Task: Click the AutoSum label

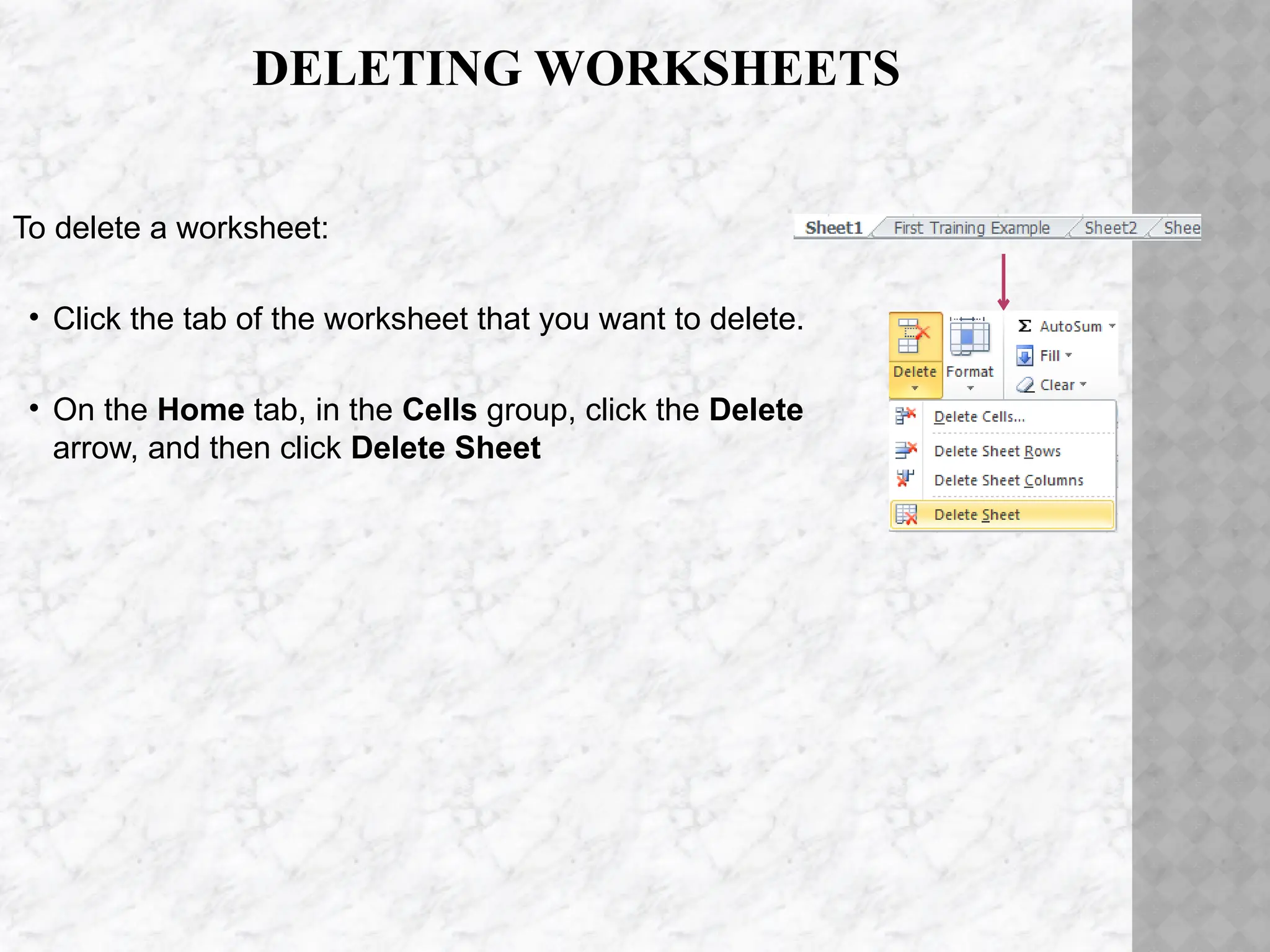Action: point(1071,327)
